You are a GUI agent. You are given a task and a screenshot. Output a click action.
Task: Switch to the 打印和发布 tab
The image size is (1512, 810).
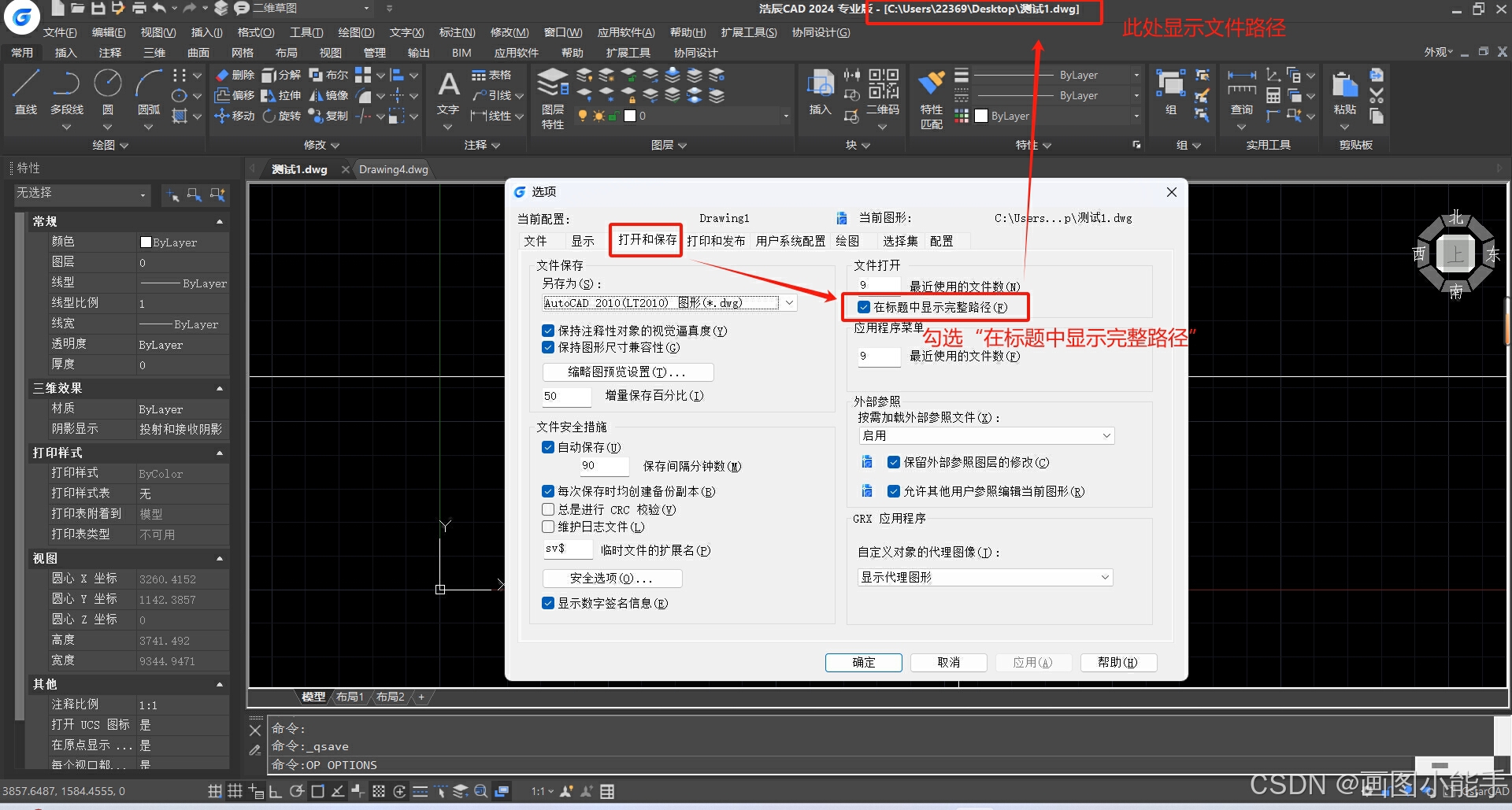click(716, 241)
